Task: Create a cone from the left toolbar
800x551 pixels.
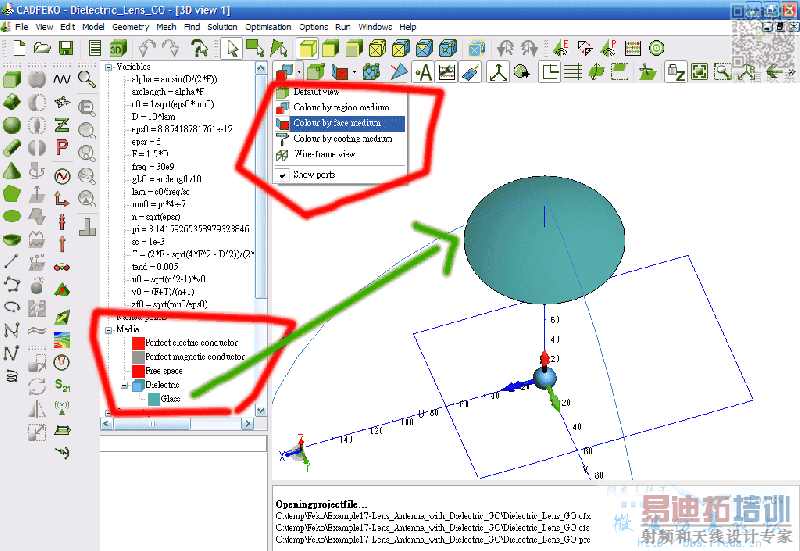Action: tap(12, 170)
